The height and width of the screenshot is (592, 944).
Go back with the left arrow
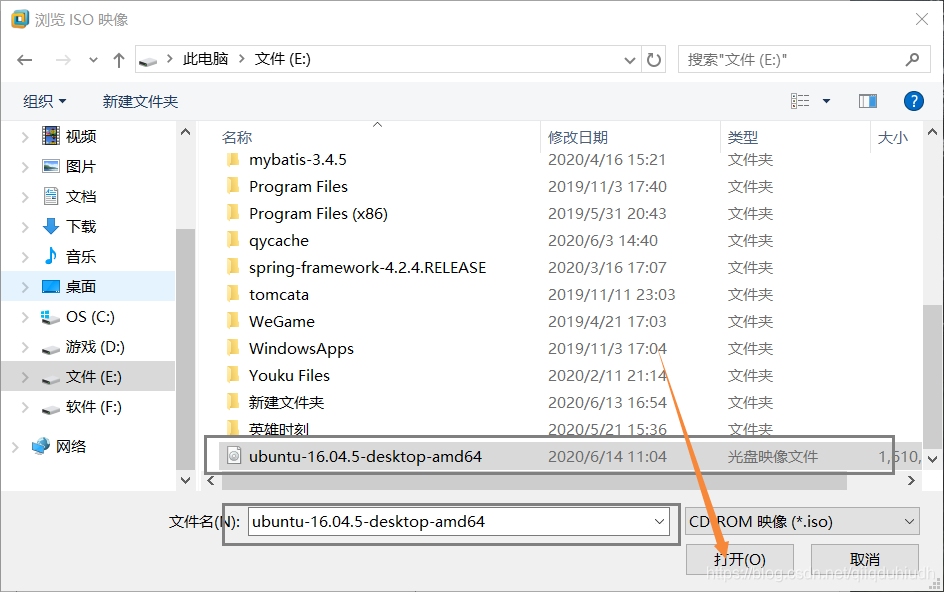pos(25,60)
